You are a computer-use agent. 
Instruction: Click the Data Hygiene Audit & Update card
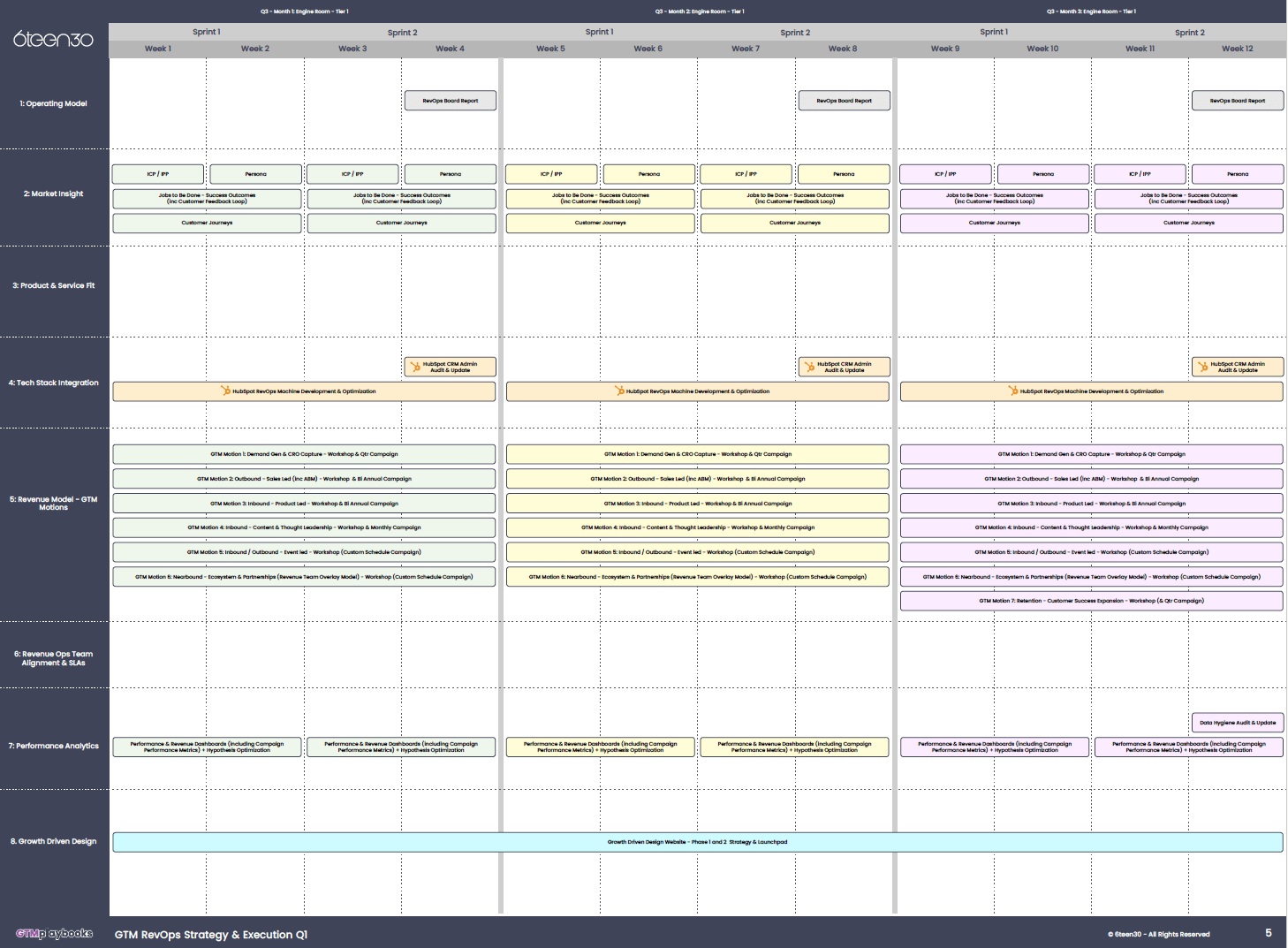pos(1238,723)
